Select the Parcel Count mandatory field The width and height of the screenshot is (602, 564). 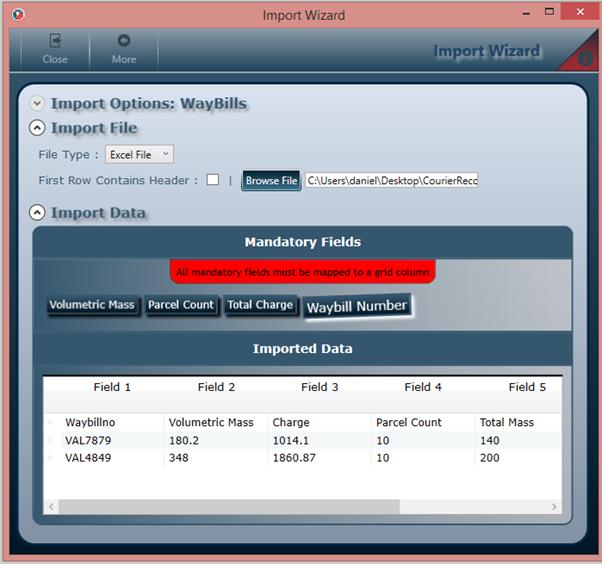click(x=181, y=305)
